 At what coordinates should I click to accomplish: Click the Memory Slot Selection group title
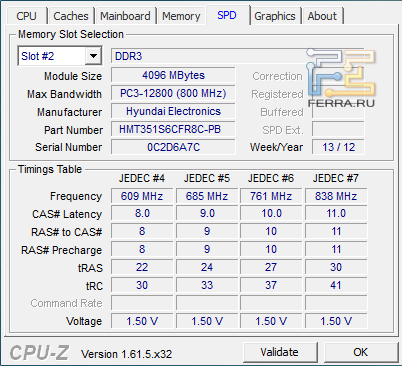[71, 34]
